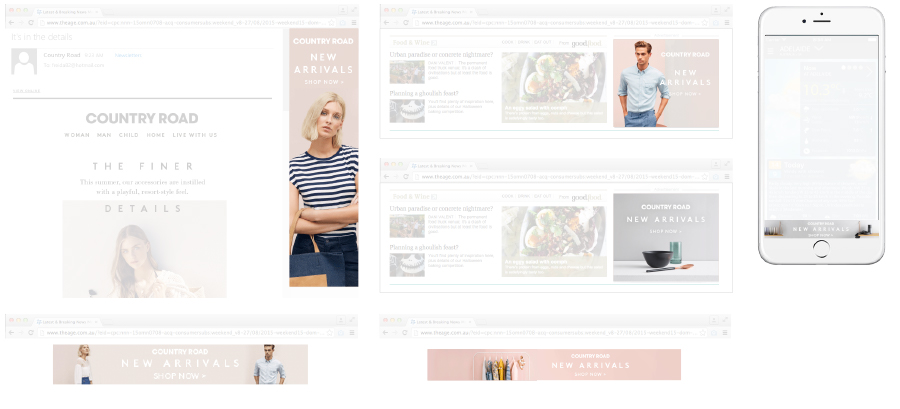The height and width of the screenshot is (409, 900).
Task: Tap the New Arrivals banner ad on the phone
Action: point(821,229)
